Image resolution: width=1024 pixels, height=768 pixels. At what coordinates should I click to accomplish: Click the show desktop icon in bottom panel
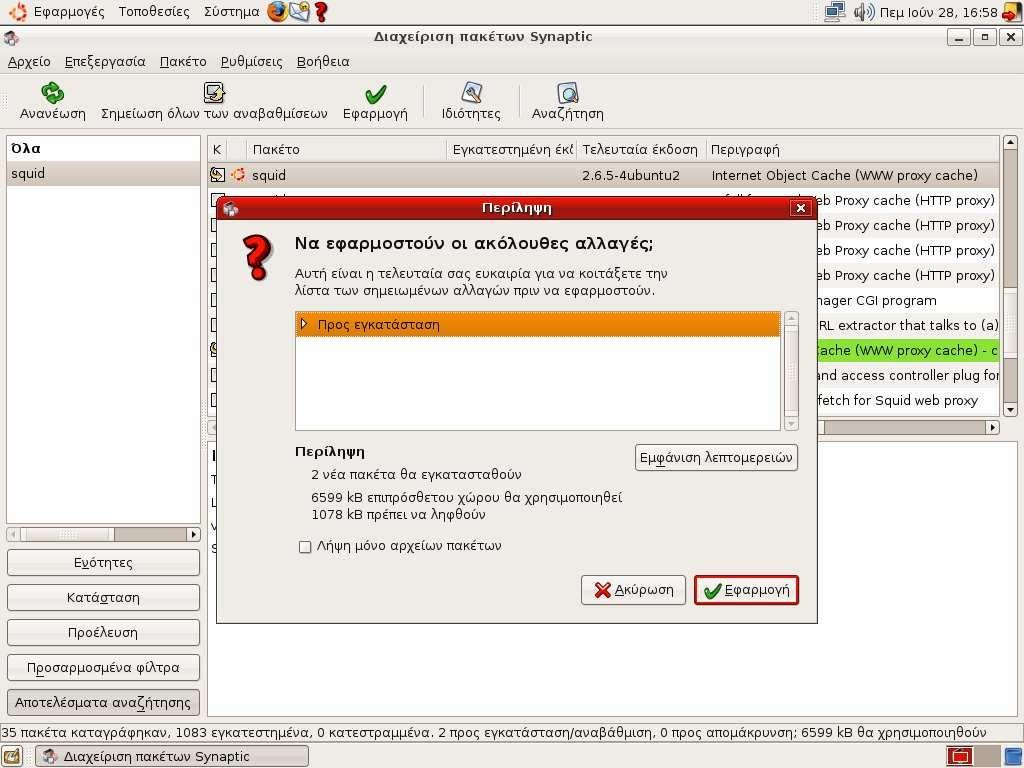pos(13,756)
